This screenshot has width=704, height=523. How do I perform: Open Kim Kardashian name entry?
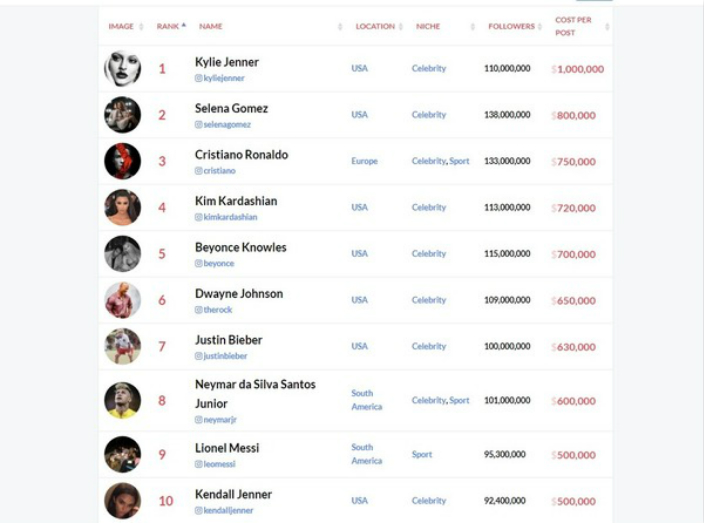click(x=236, y=201)
